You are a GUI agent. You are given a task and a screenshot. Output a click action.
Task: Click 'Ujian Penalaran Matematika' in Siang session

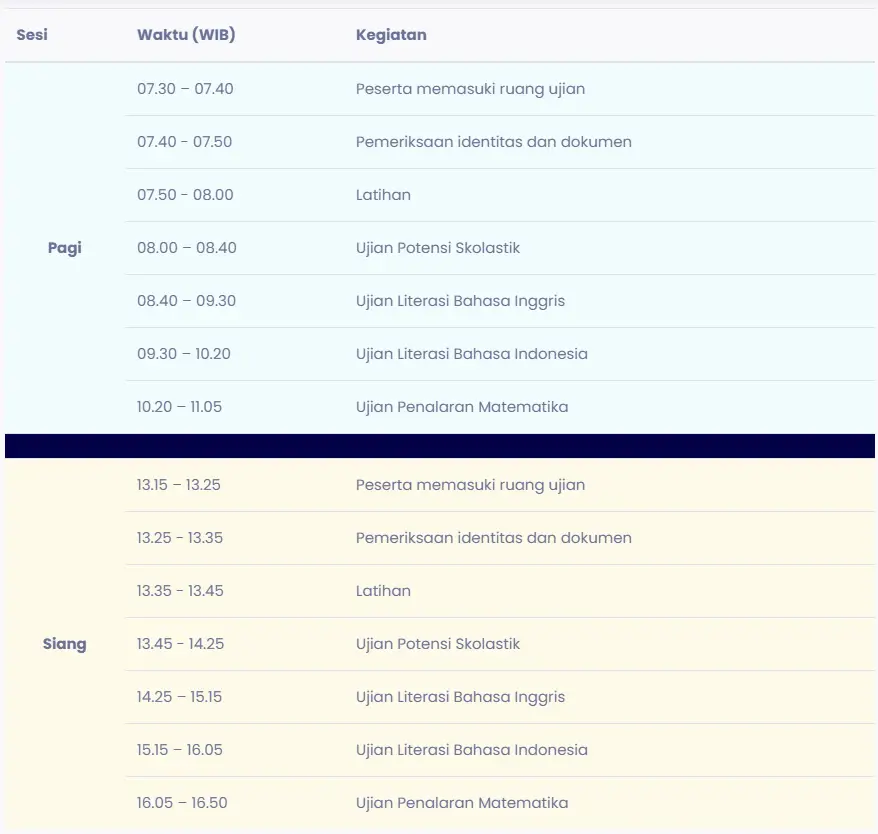(460, 802)
